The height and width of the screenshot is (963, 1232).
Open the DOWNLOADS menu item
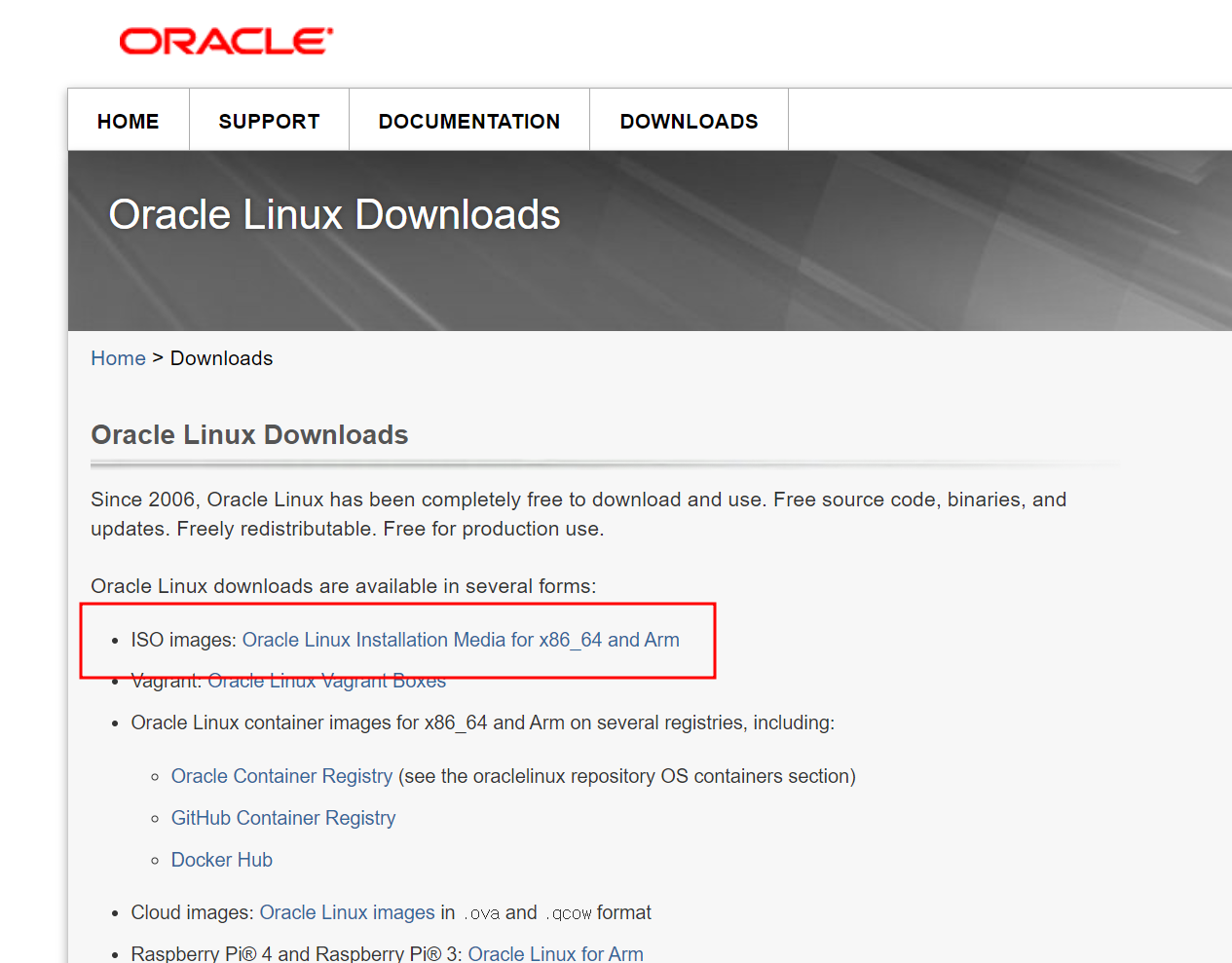pos(689,121)
